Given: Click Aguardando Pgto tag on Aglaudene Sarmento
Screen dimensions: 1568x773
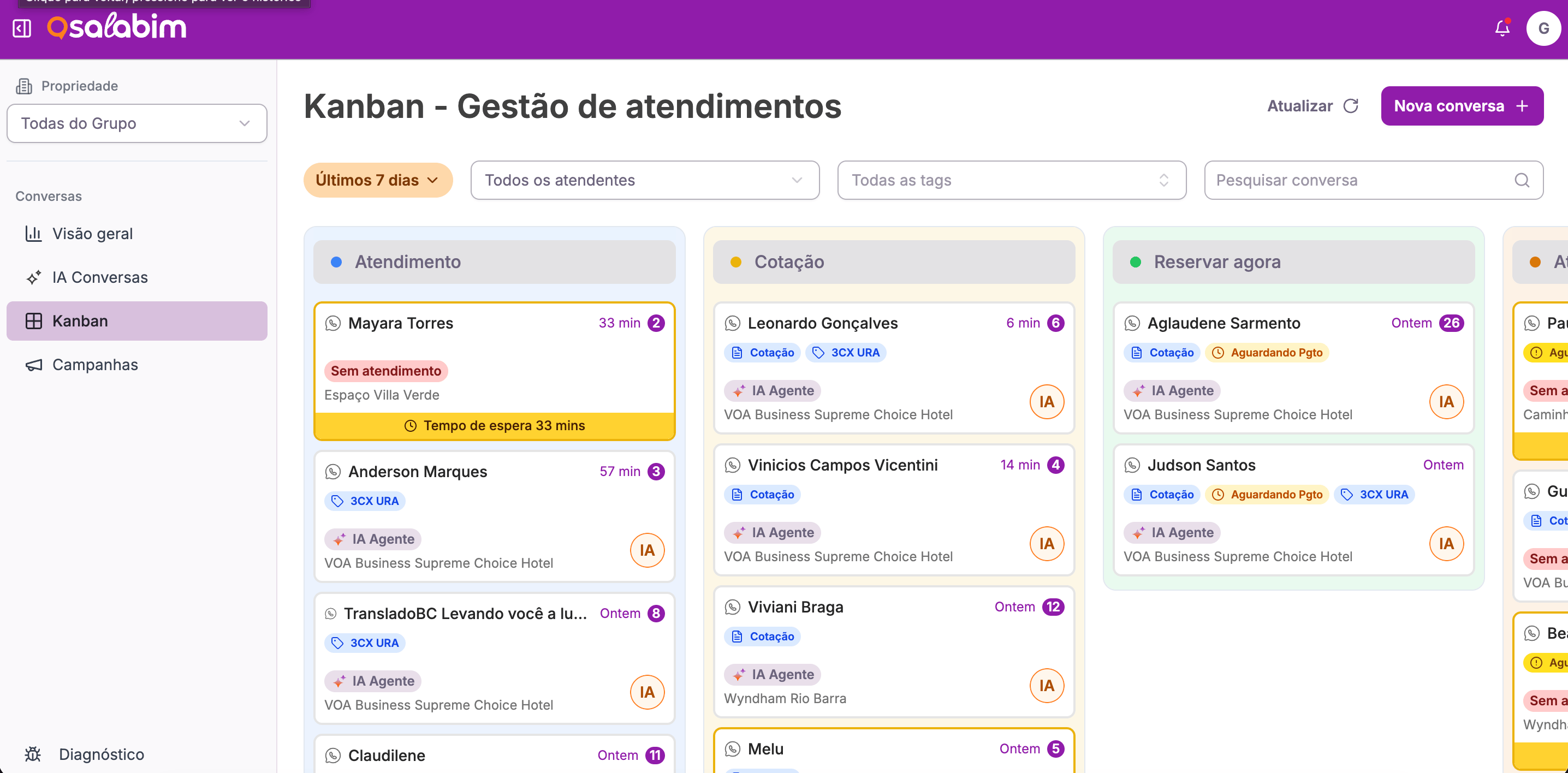Looking at the screenshot, I should click(x=1267, y=353).
